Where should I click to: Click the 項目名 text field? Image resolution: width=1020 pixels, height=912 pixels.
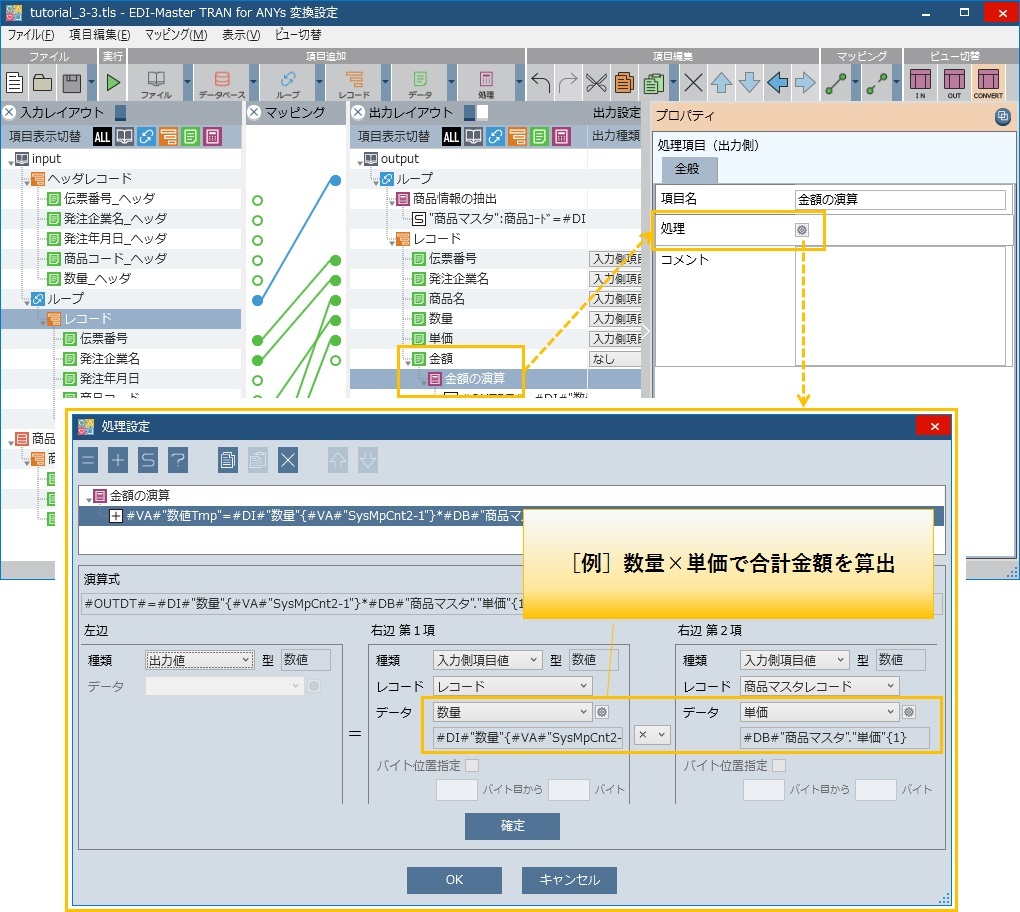pyautogui.click(x=900, y=199)
